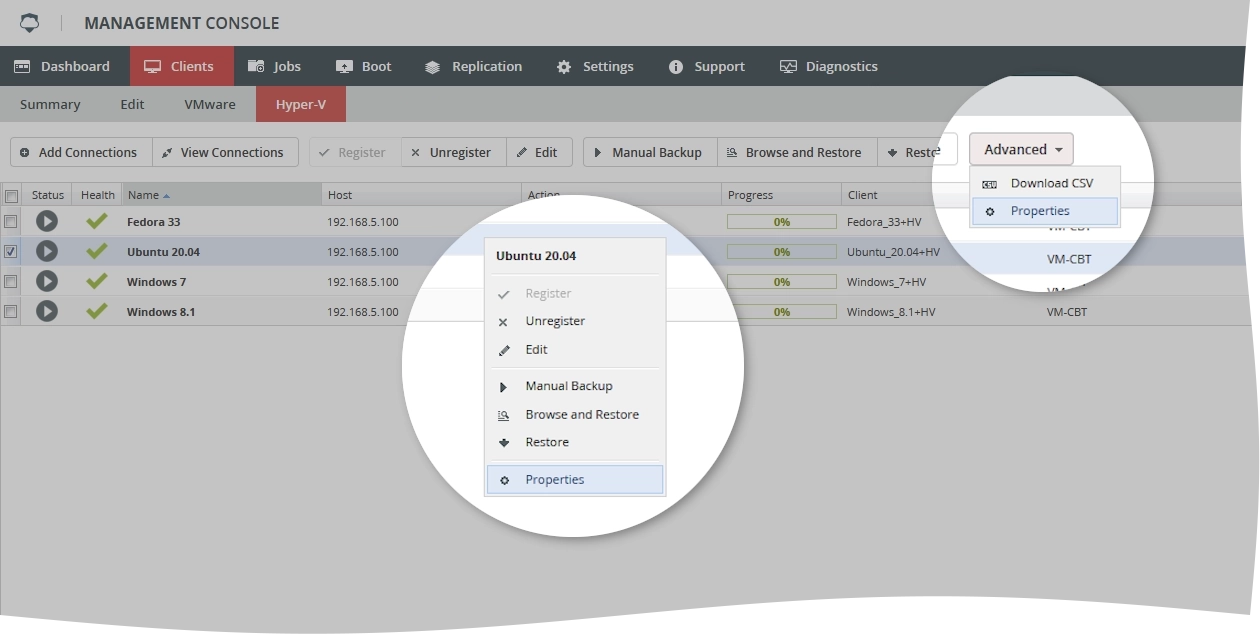Viewport: 1260px width, 634px height.
Task: Click the health checkmark for Windows 8.1
Action: [97, 311]
